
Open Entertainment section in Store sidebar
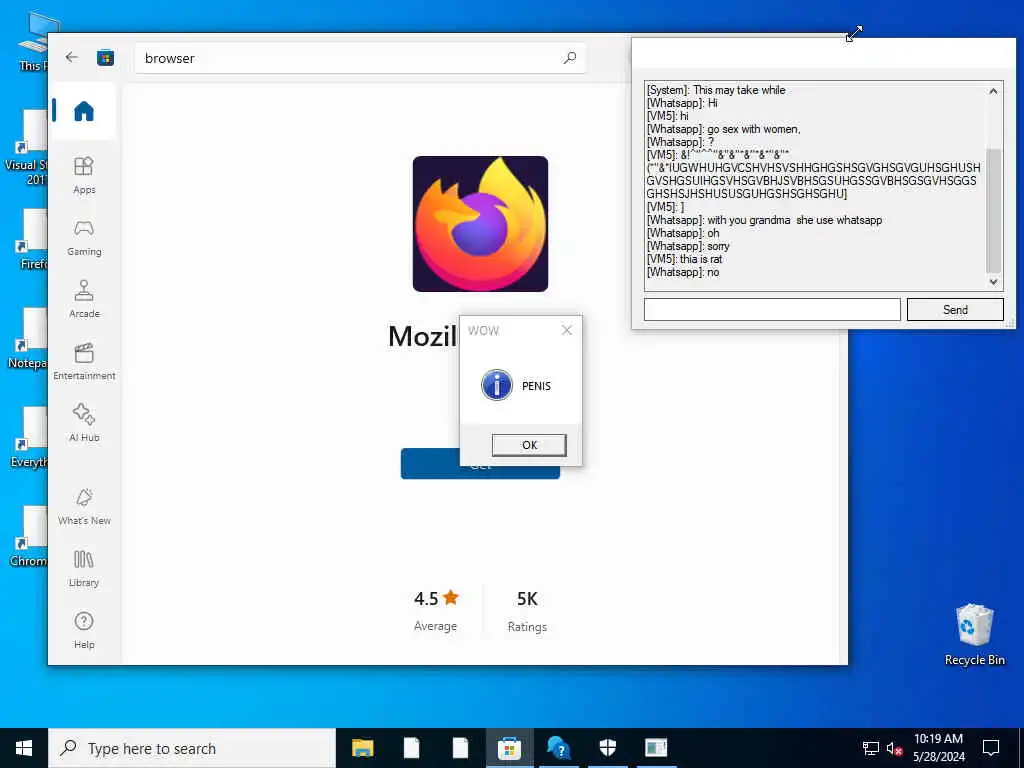coord(84,362)
